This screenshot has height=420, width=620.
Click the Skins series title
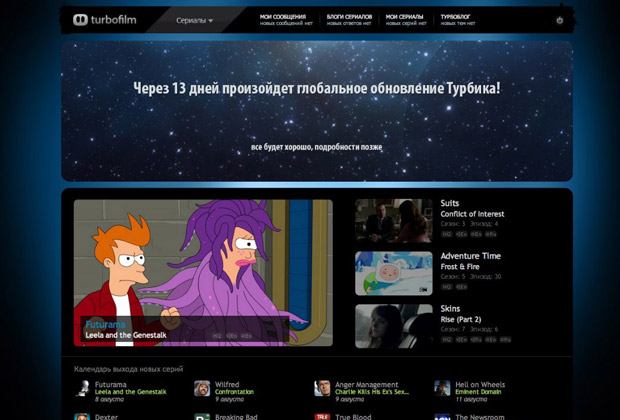(450, 308)
